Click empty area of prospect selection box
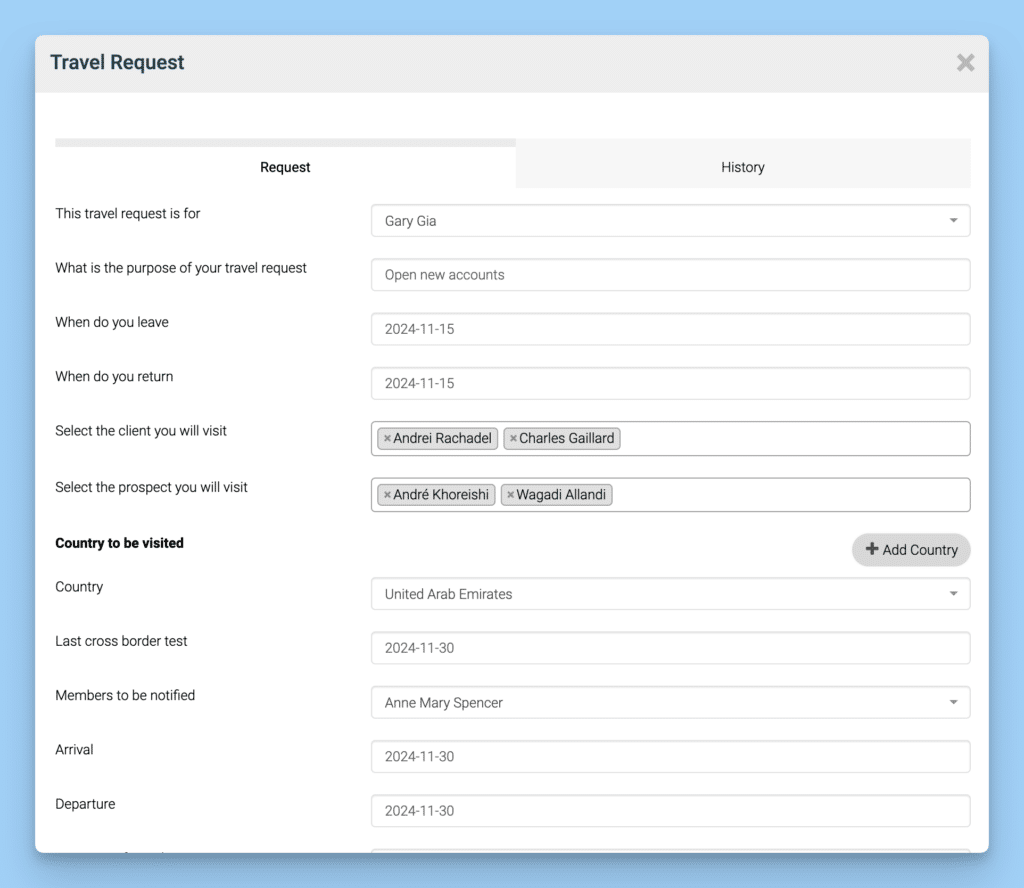Screen dimensions: 1024x888 tap(790, 495)
